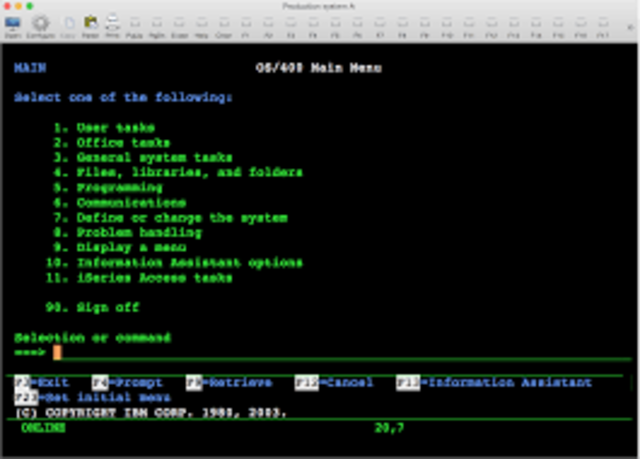Click the PgDn key toolbar button

tap(157, 27)
